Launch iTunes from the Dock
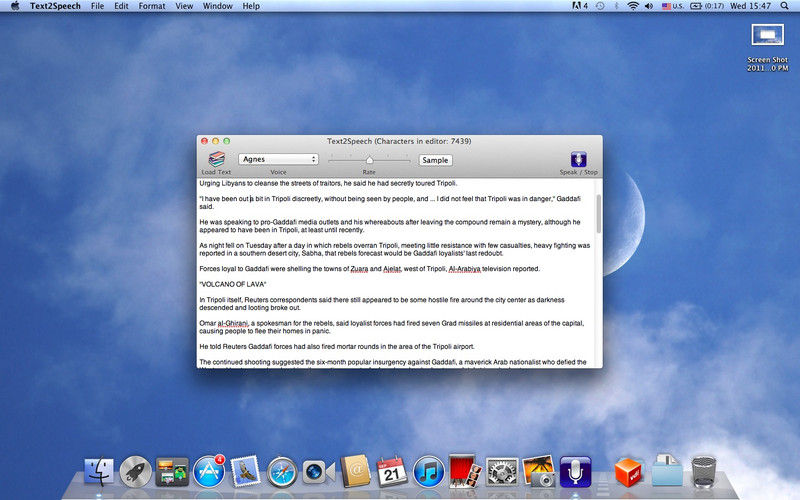This screenshot has width=800, height=500. click(x=428, y=470)
